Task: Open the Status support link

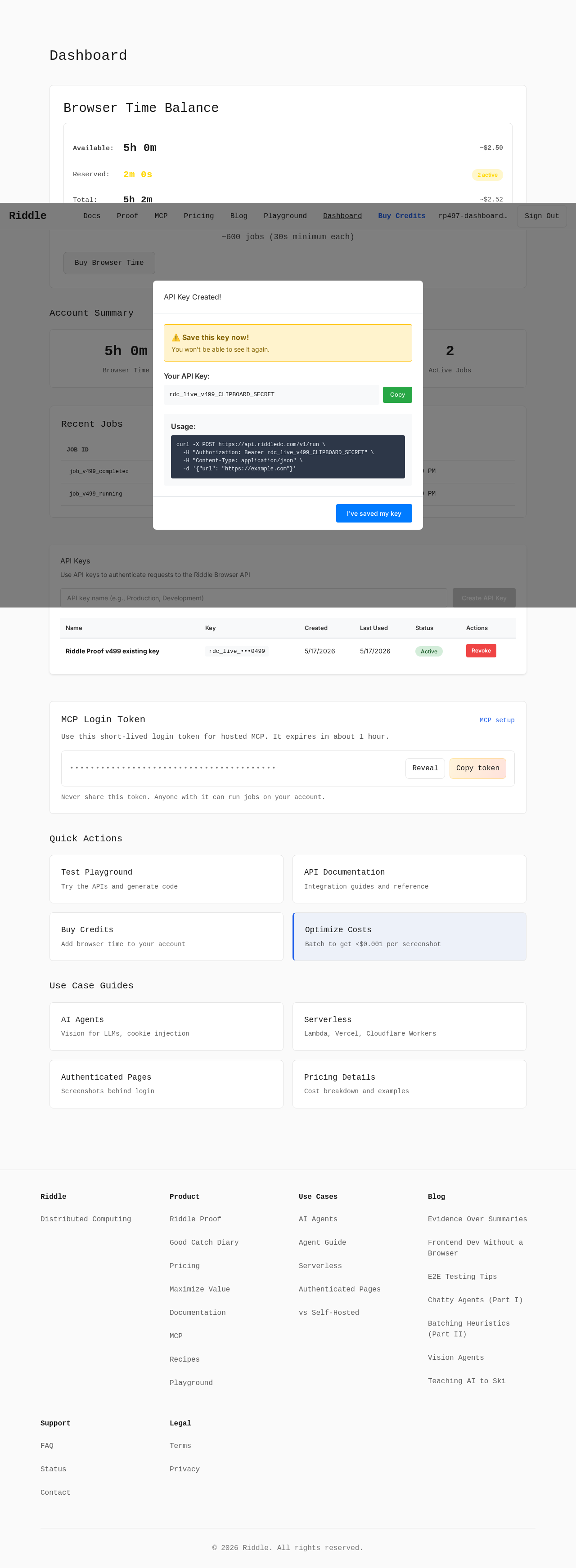Action: pos(53,1469)
